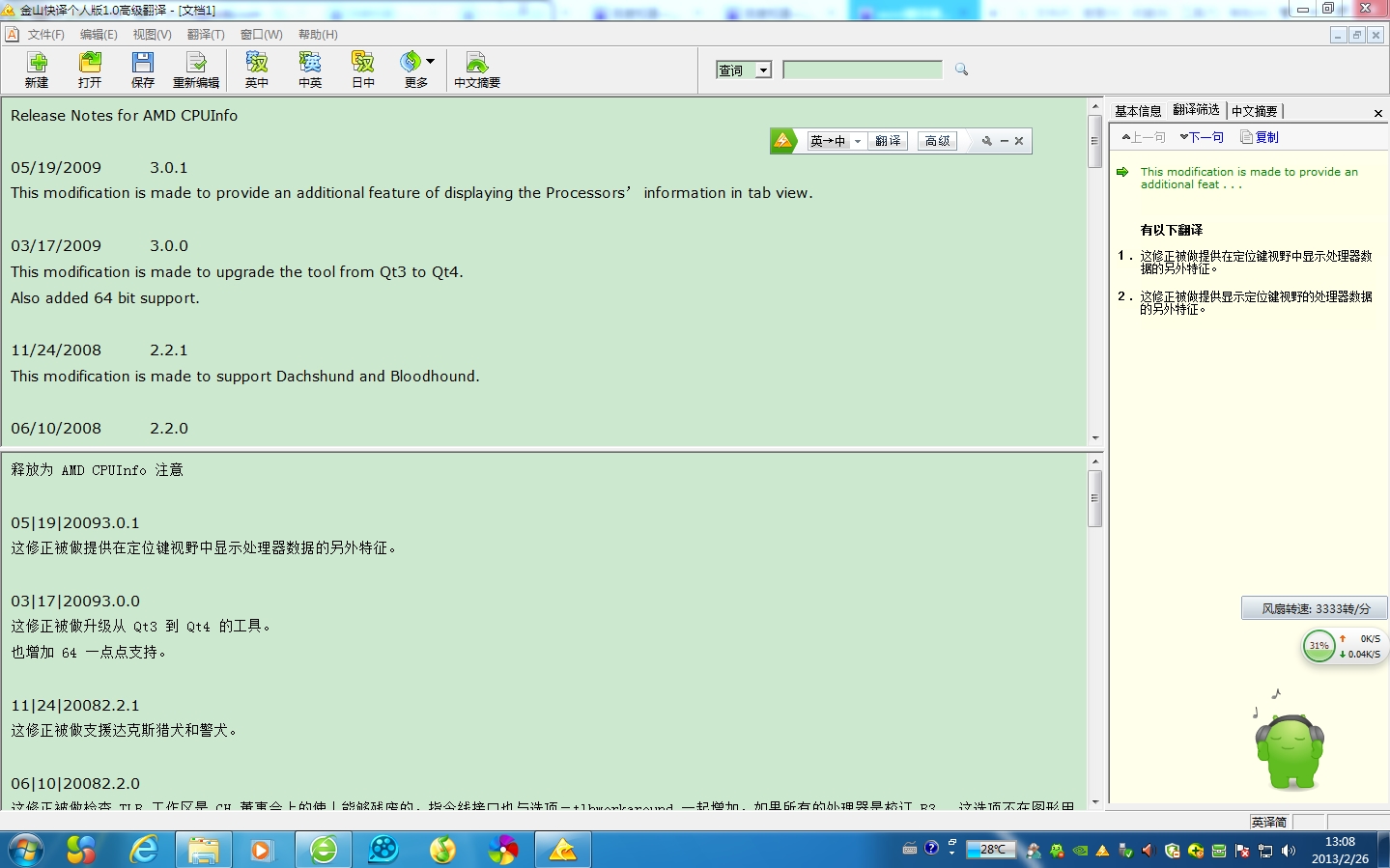Minimize the floating translation toolbar
Viewport: 1390px width, 868px height.
click(x=1005, y=141)
